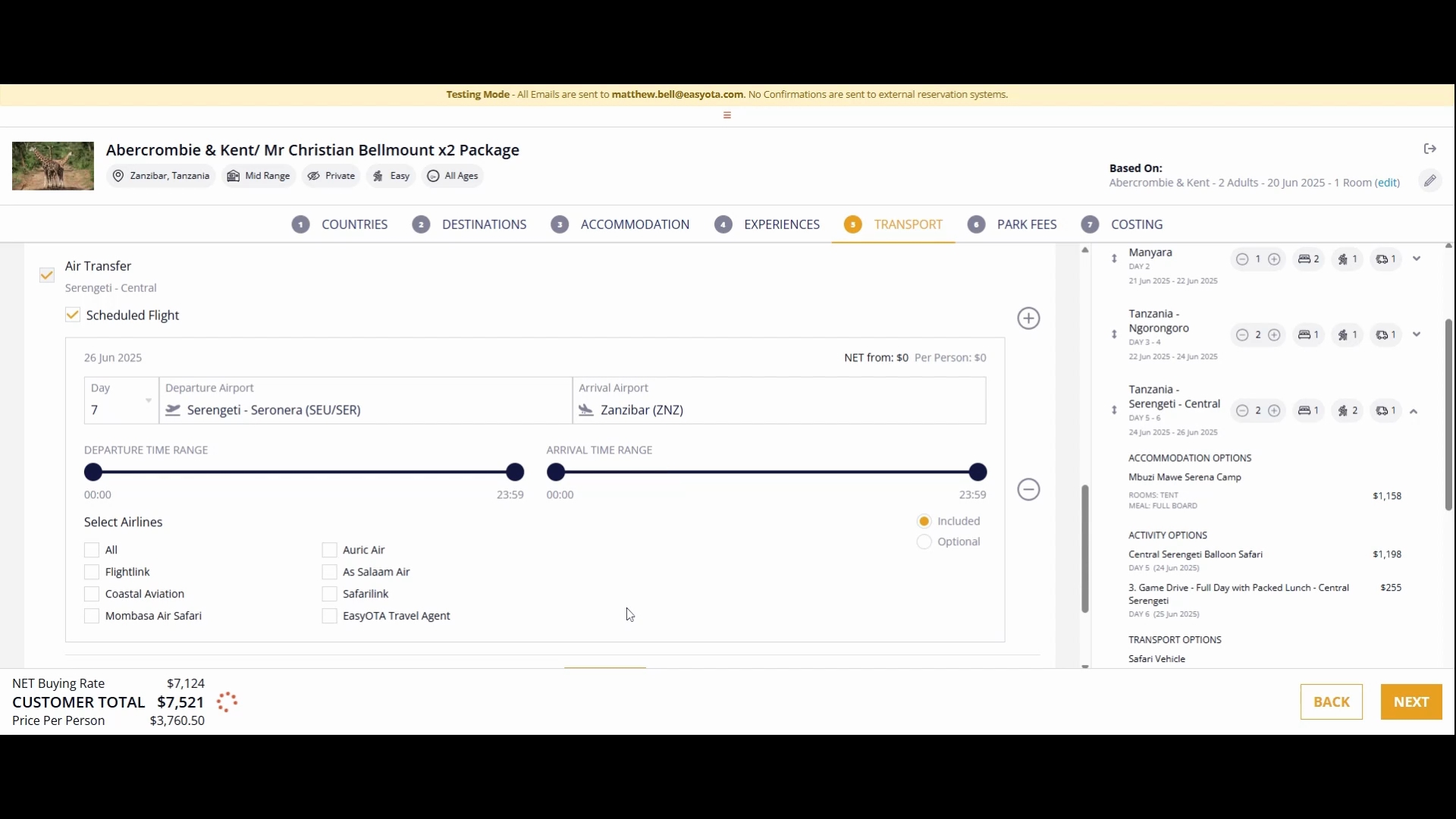
Task: Click the giraffe package thumbnail
Action: click(x=53, y=166)
